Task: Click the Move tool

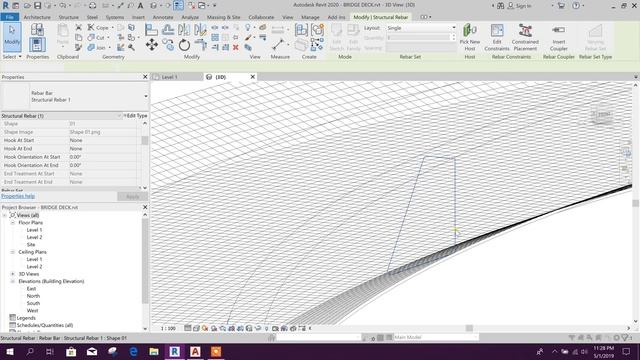Action: click(x=152, y=44)
